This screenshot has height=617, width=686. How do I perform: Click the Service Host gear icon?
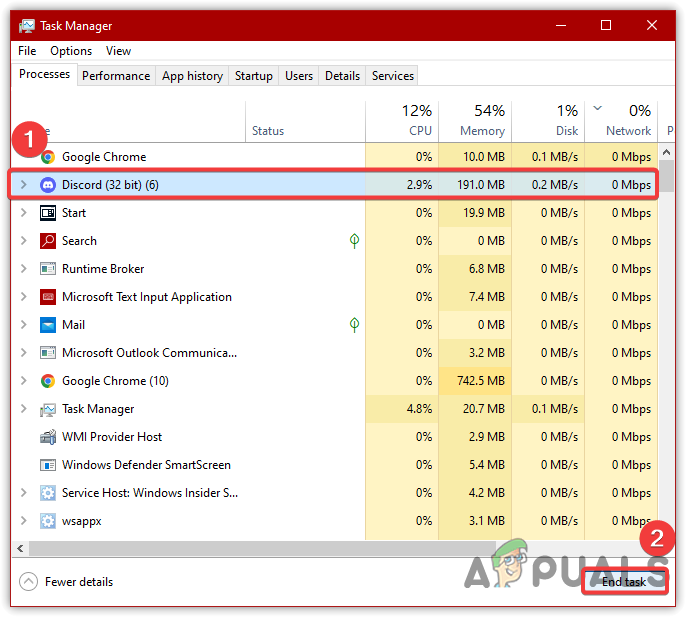[48, 493]
